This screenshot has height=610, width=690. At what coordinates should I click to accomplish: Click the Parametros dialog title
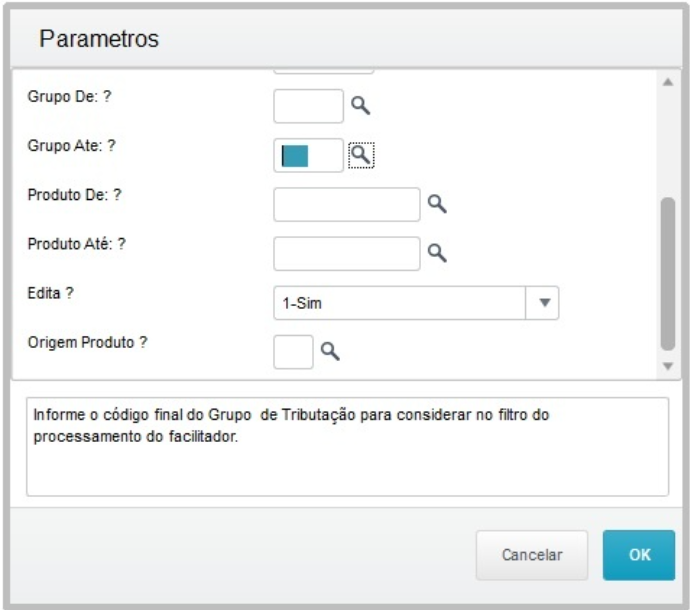tap(100, 39)
